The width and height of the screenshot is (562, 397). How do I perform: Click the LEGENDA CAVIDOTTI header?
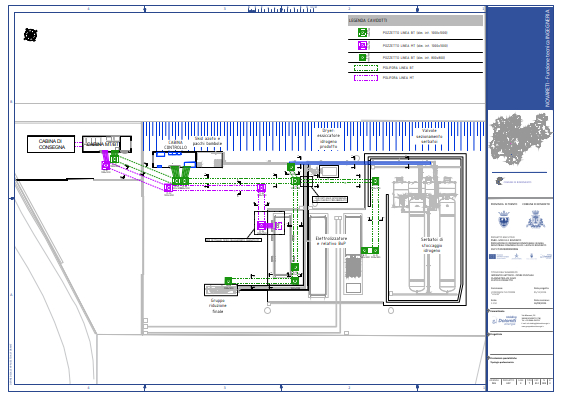pos(415,20)
